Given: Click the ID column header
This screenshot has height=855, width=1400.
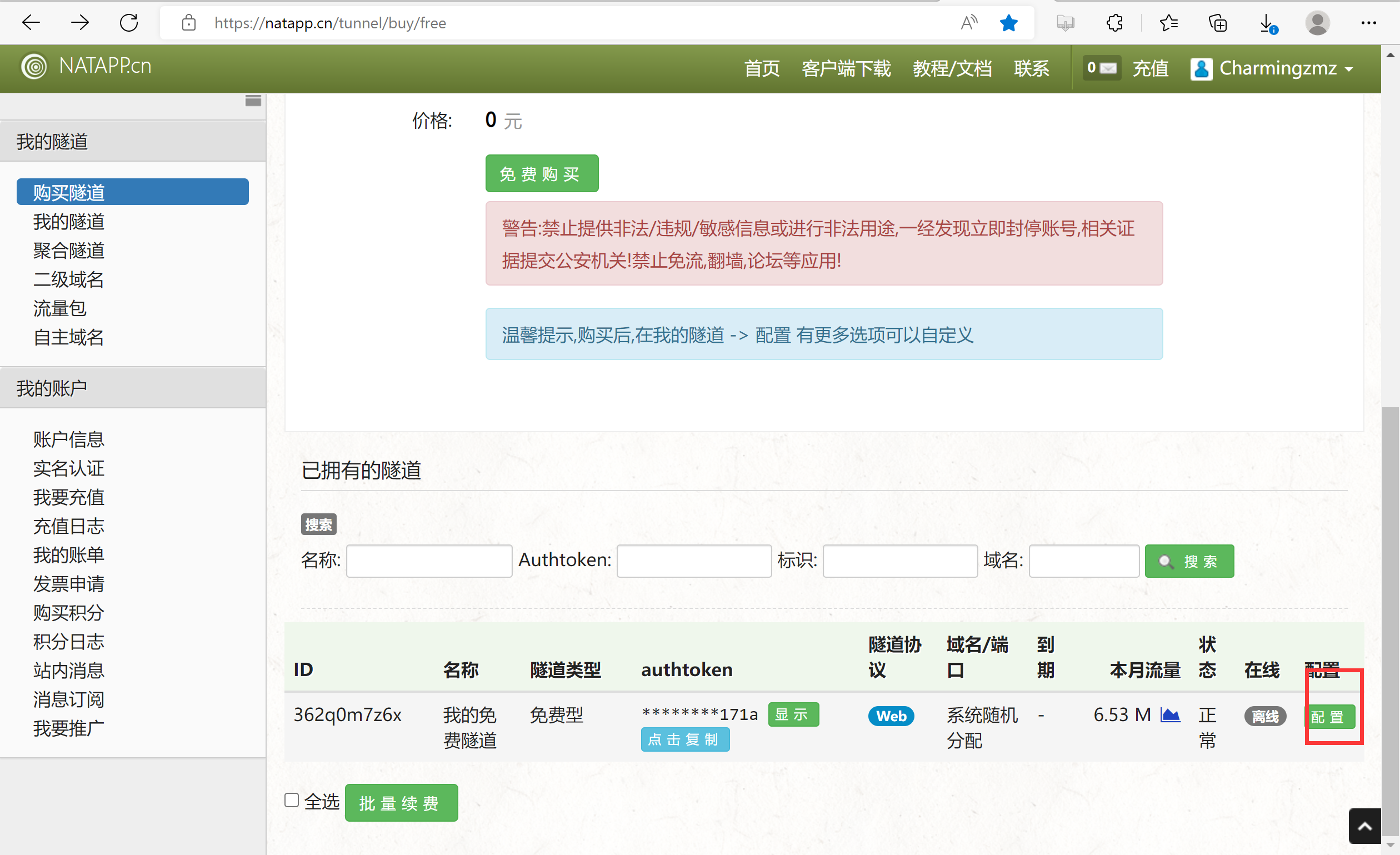Looking at the screenshot, I should (303, 670).
